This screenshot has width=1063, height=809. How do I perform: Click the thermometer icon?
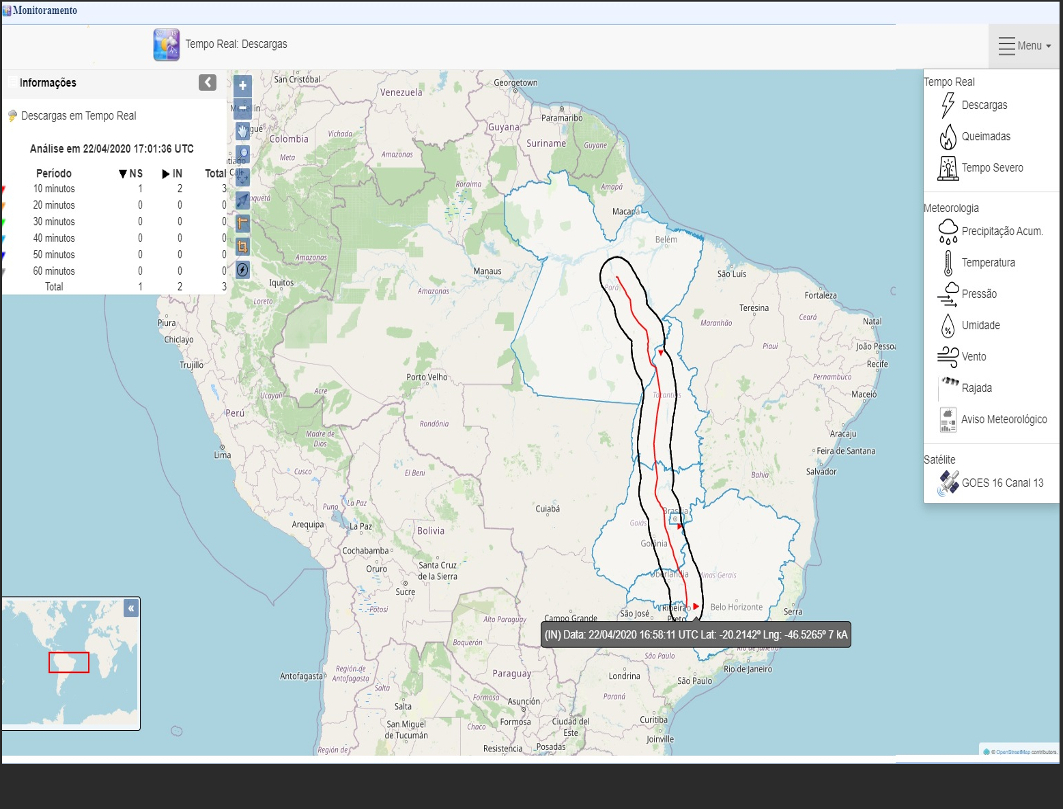[948, 262]
